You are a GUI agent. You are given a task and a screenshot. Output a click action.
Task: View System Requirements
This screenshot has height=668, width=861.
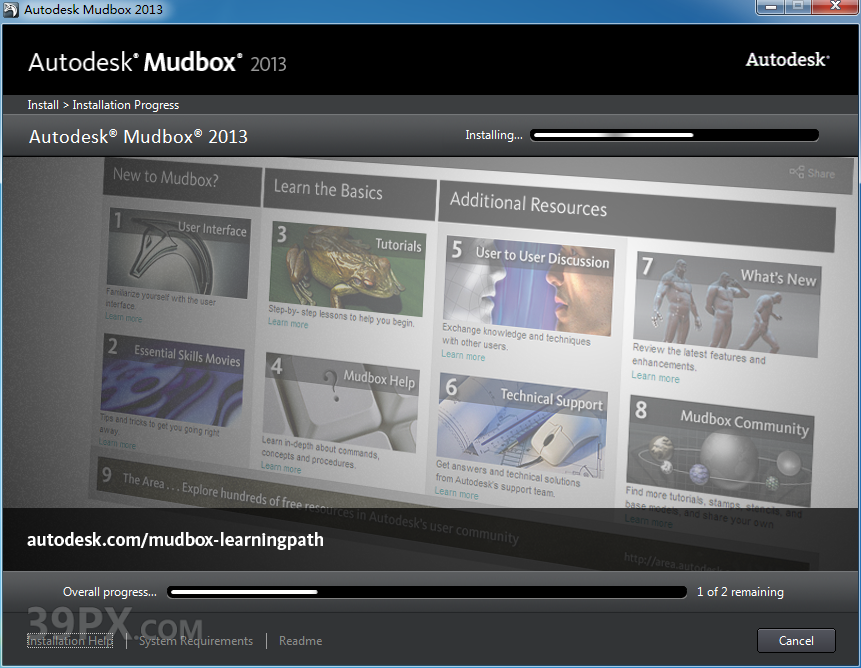click(195, 640)
